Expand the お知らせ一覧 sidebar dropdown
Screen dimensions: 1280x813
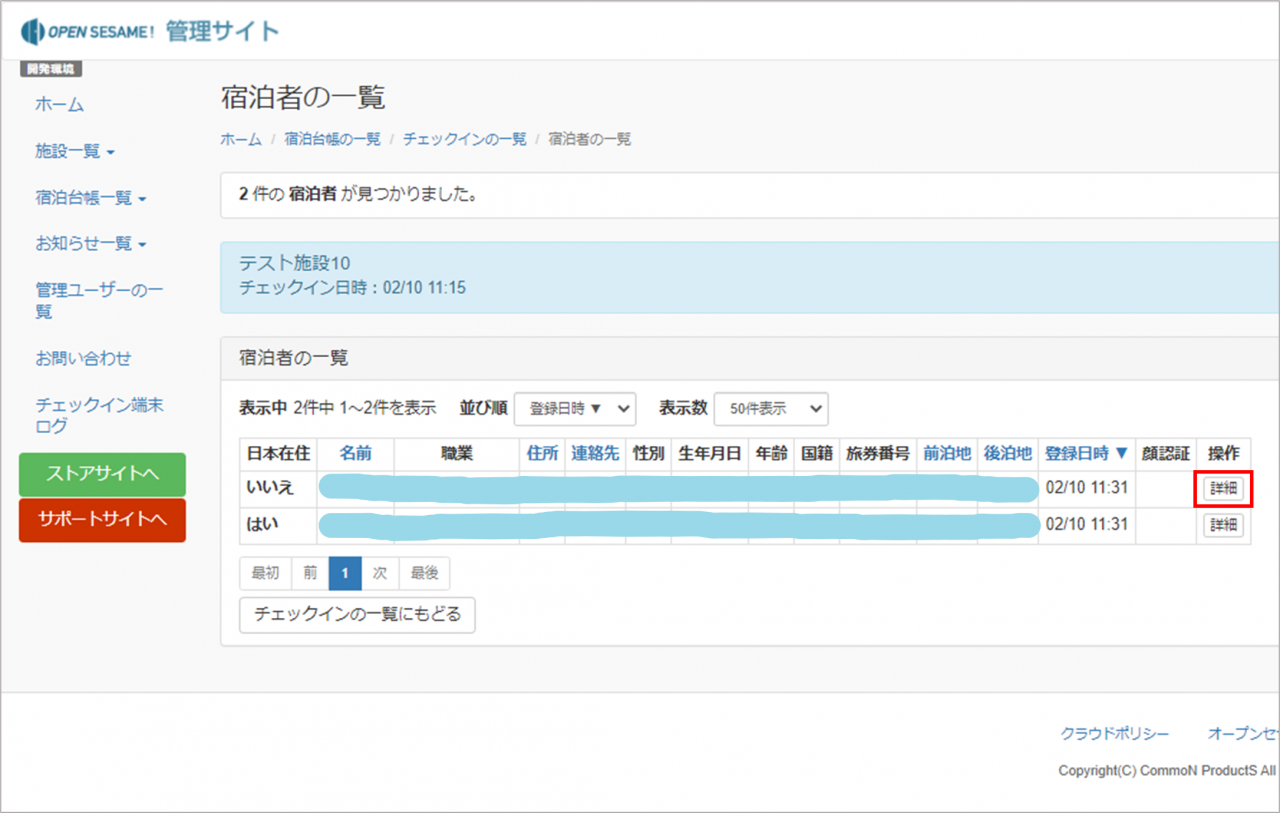click(x=91, y=244)
